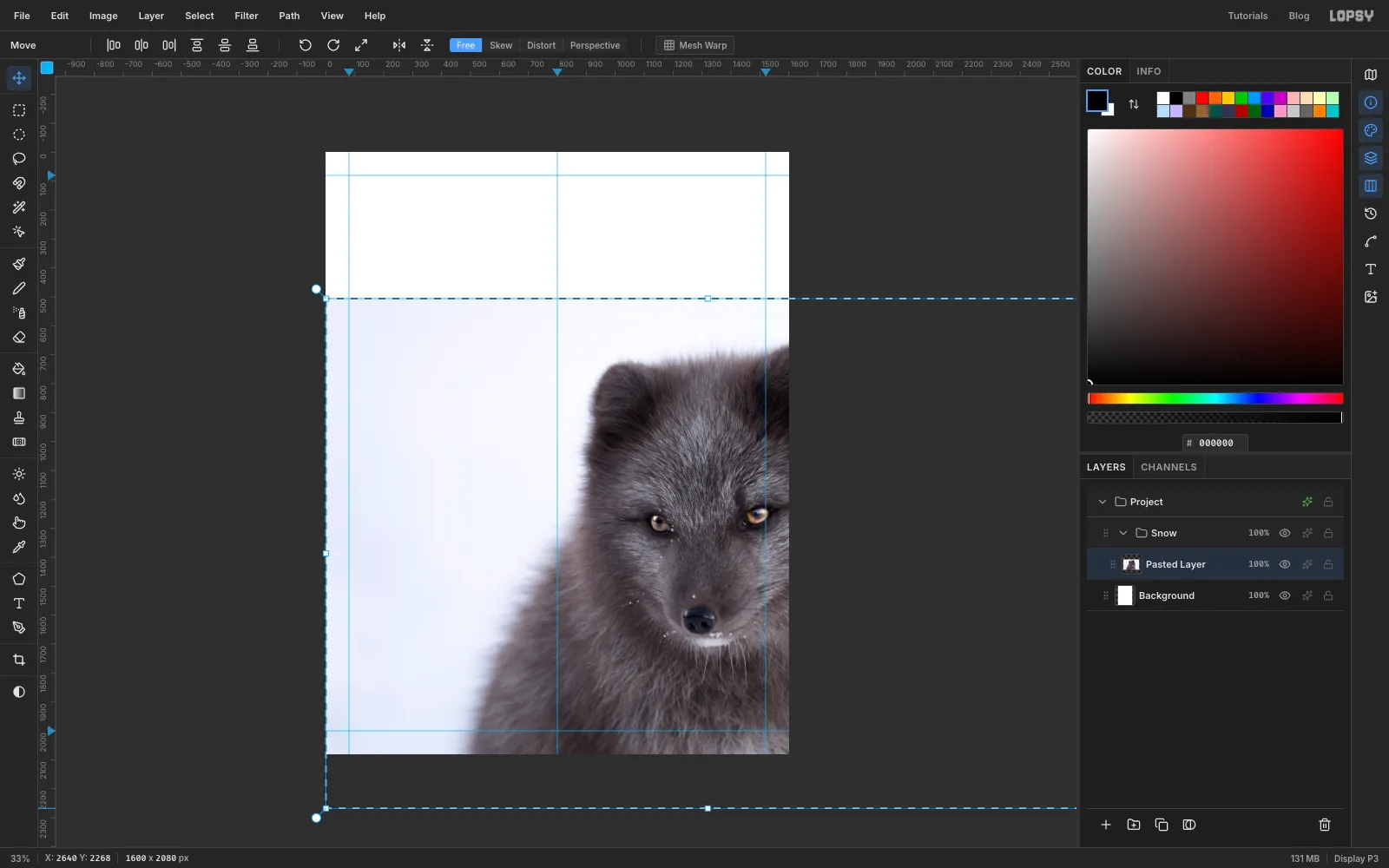The image size is (1389, 868).
Task: Pick the red swatch in palette
Action: tap(1202, 98)
